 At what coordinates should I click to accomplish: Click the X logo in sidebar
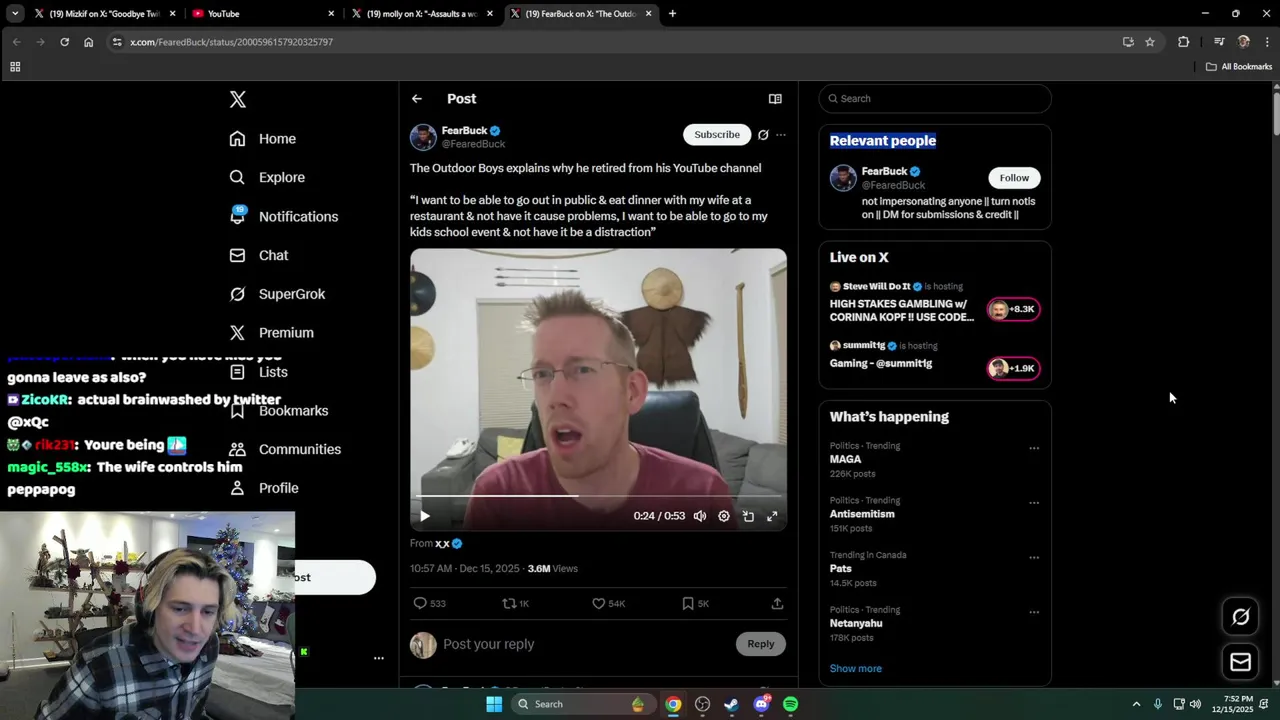[x=237, y=99]
